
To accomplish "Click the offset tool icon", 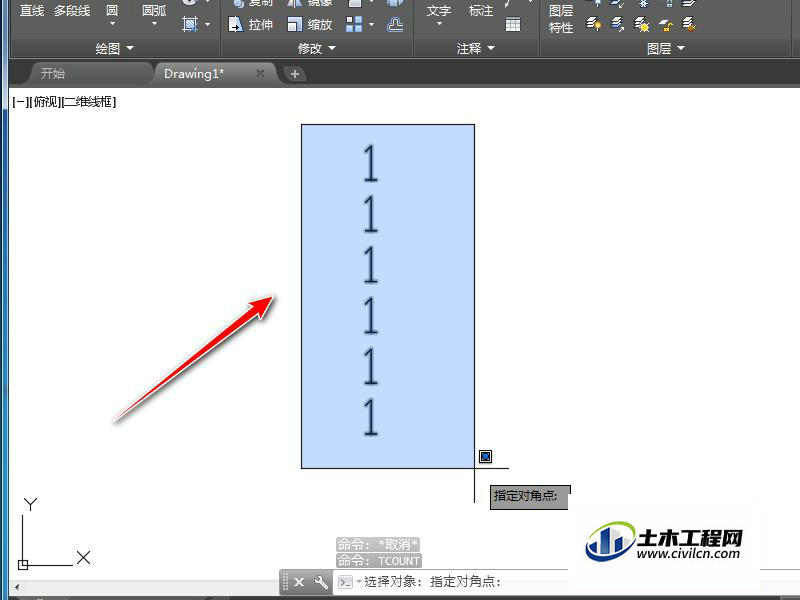I will pos(395,24).
